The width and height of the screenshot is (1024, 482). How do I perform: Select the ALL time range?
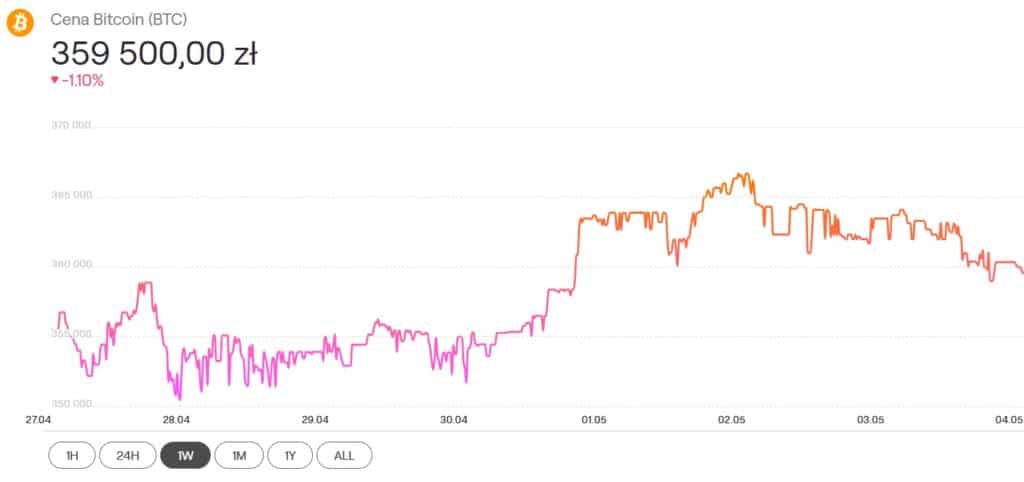(x=344, y=455)
